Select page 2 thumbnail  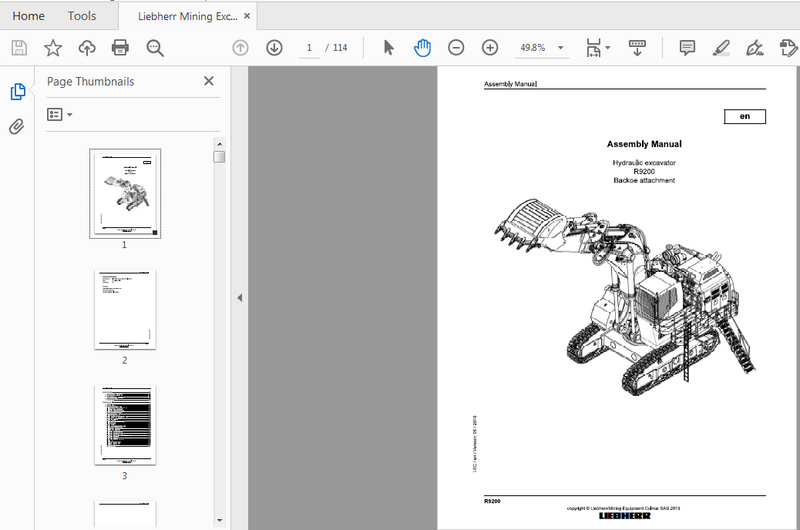[x=125, y=309]
